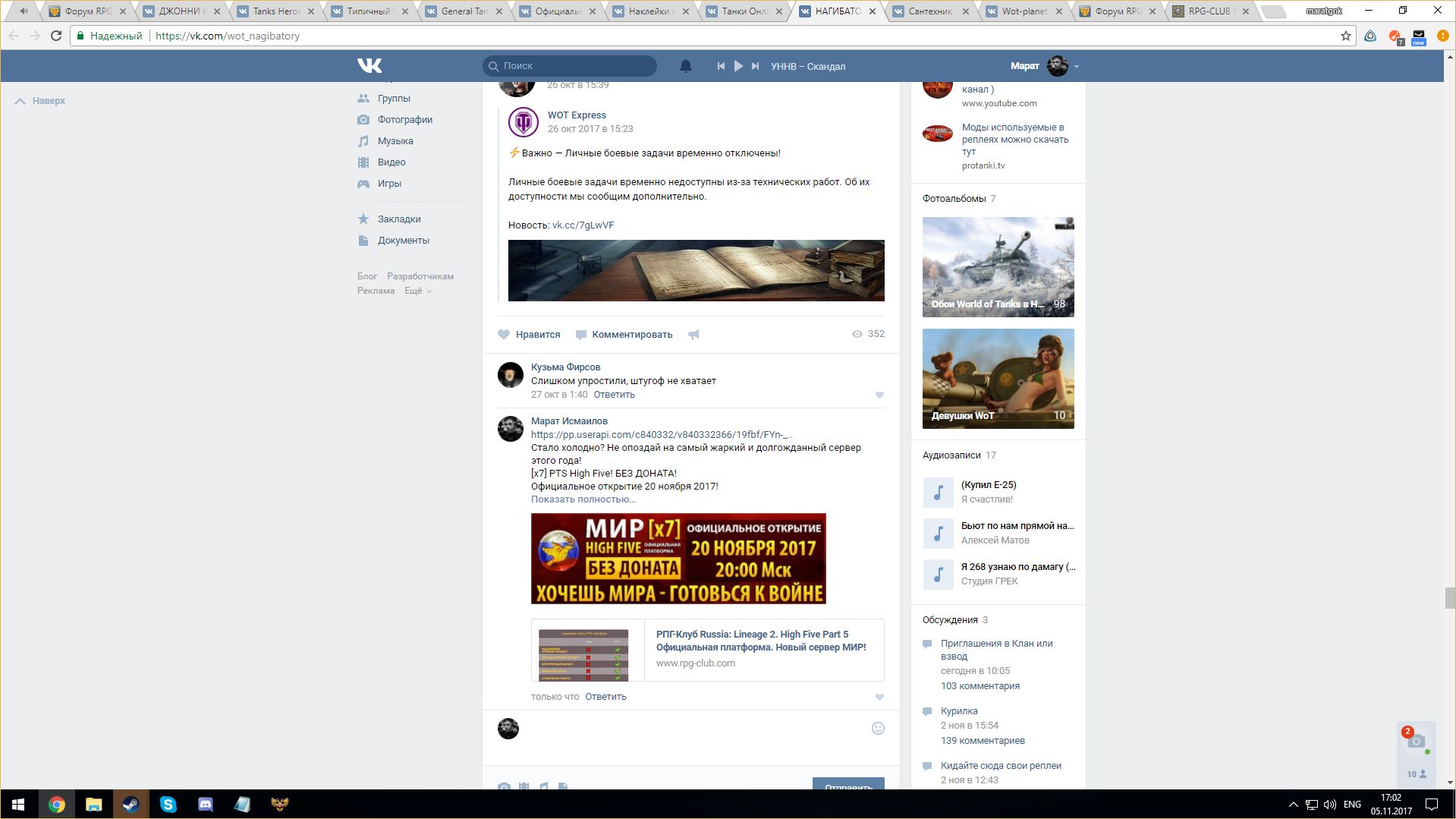Open volume control in system tray

[x=1330, y=805]
